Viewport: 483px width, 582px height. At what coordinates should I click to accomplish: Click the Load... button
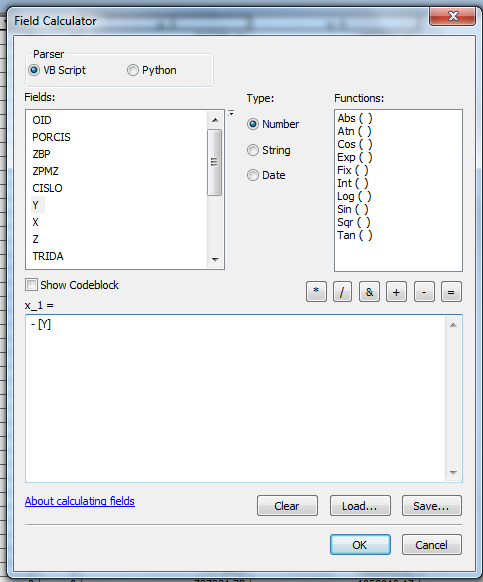pos(360,506)
